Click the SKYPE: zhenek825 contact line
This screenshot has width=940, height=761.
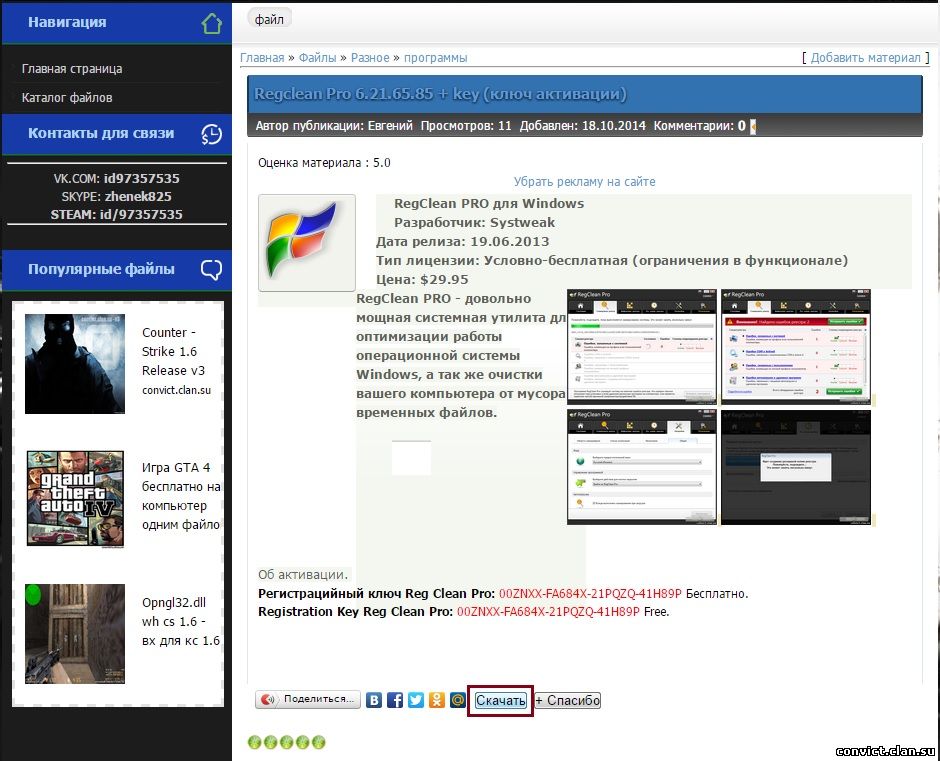point(116,197)
